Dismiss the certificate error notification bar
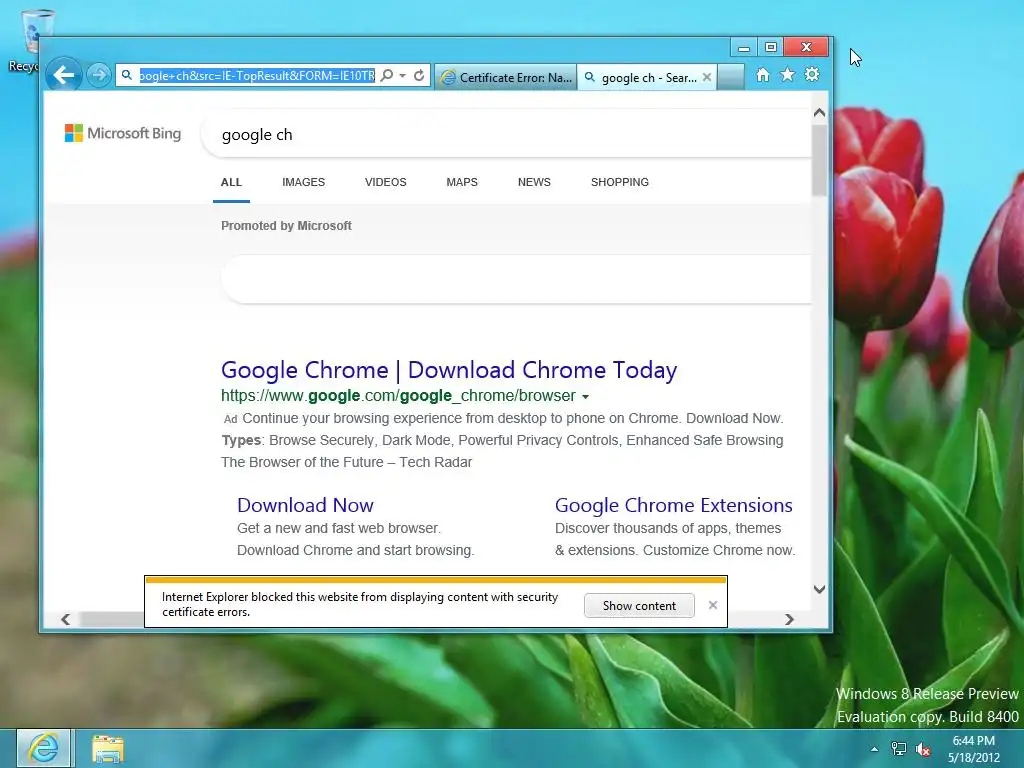 coord(713,605)
